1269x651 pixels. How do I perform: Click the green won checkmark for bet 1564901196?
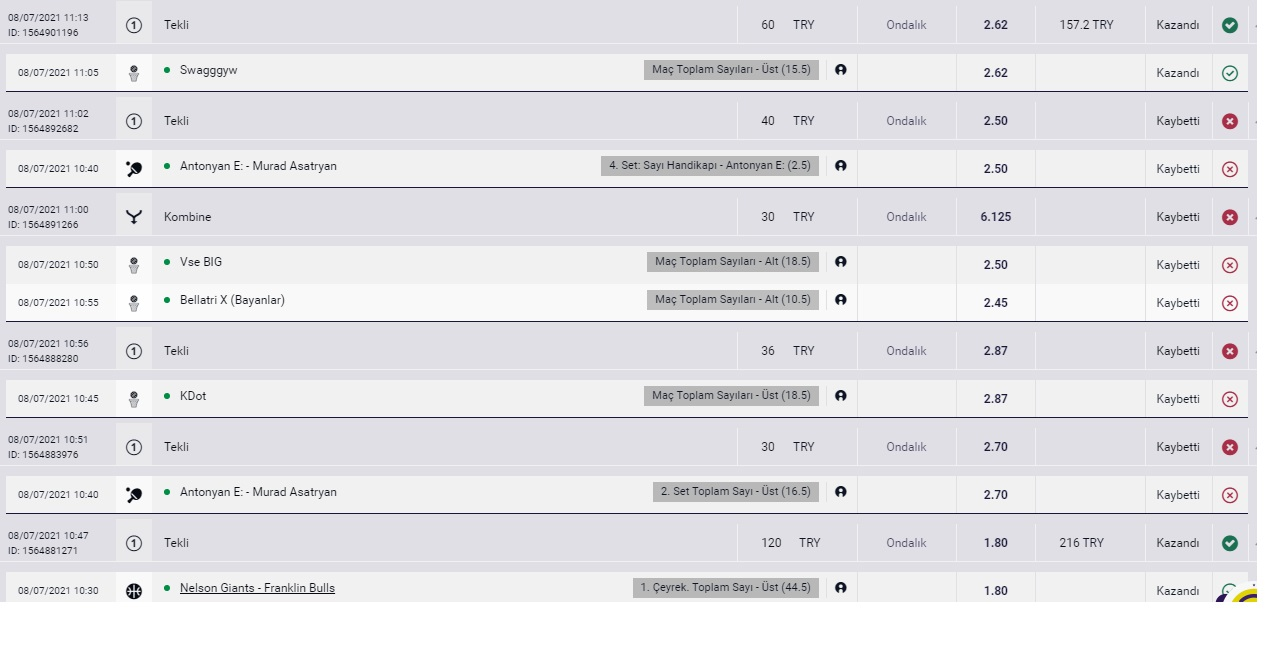click(x=1230, y=25)
